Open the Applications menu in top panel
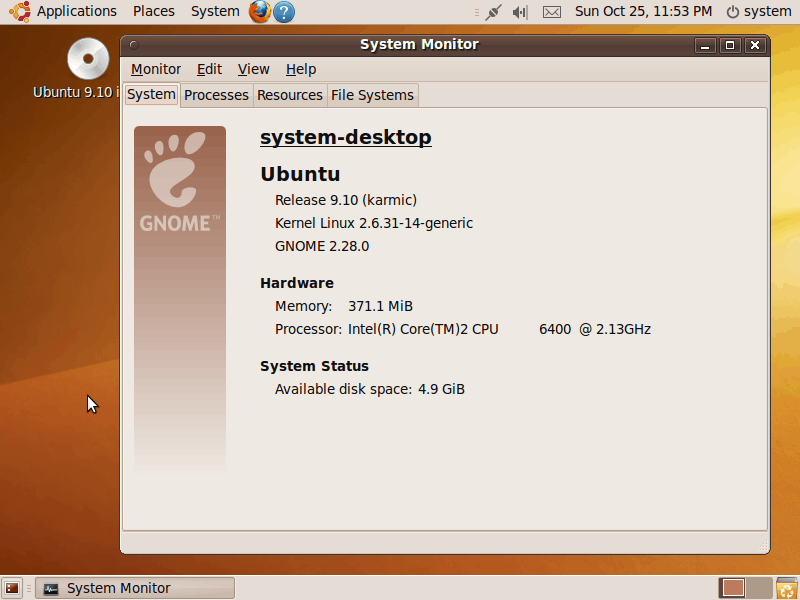 click(77, 11)
